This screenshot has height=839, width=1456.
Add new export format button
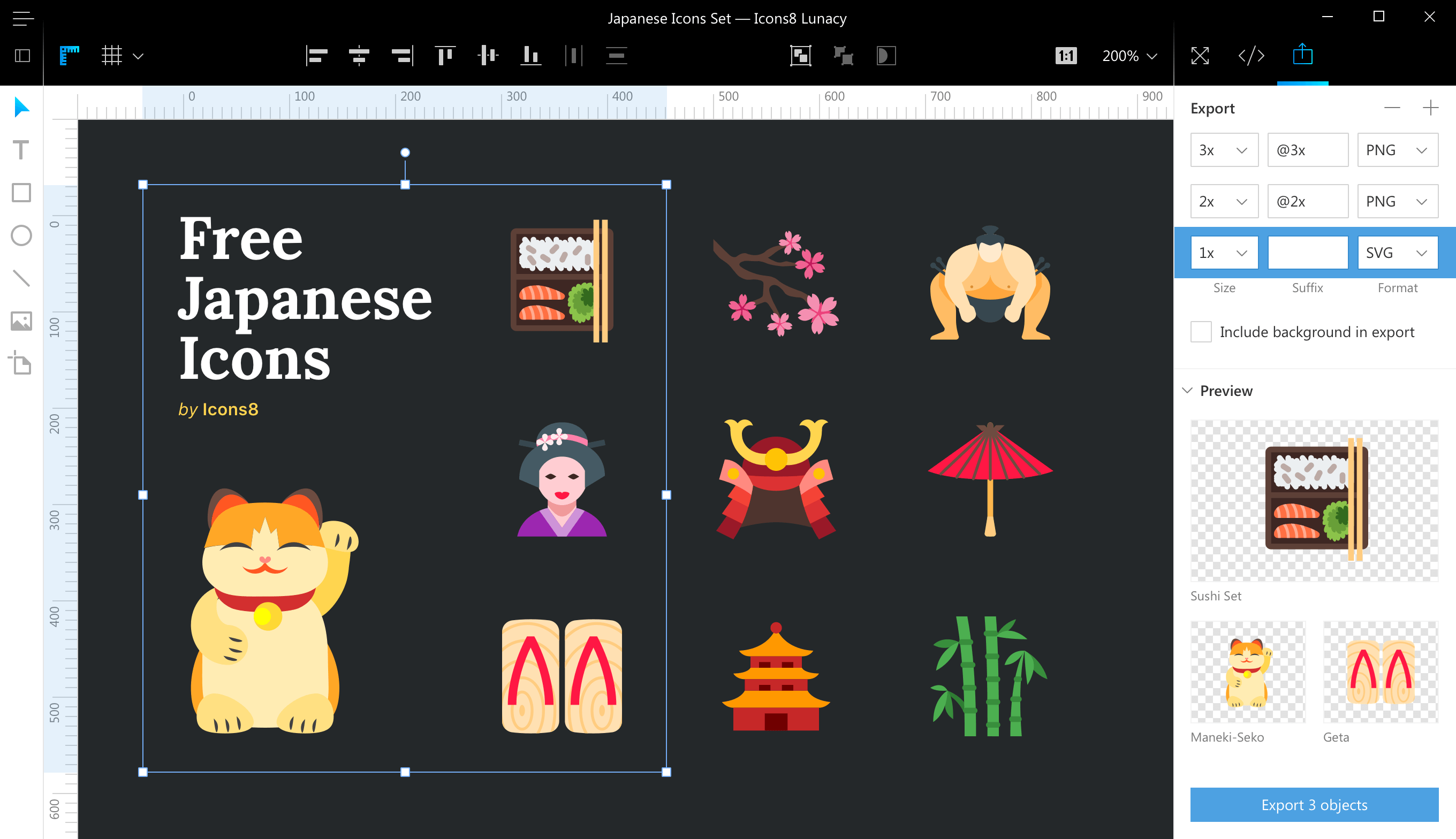coord(1432,108)
